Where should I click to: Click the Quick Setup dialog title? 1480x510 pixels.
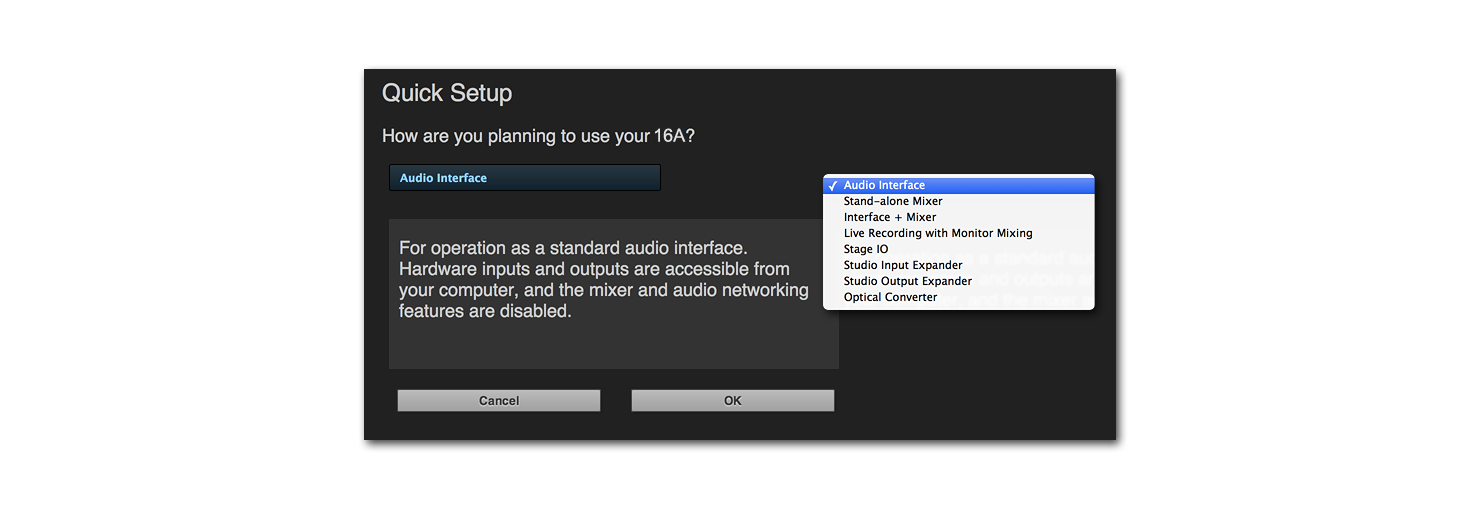tap(447, 93)
